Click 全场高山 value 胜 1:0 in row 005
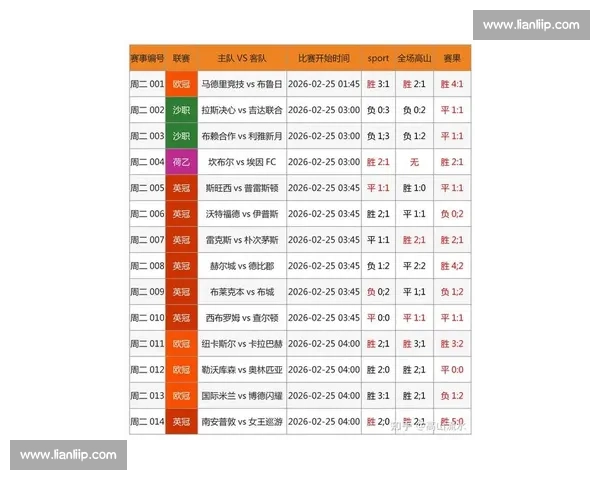Viewport: 600px width, 480px height. (414, 188)
